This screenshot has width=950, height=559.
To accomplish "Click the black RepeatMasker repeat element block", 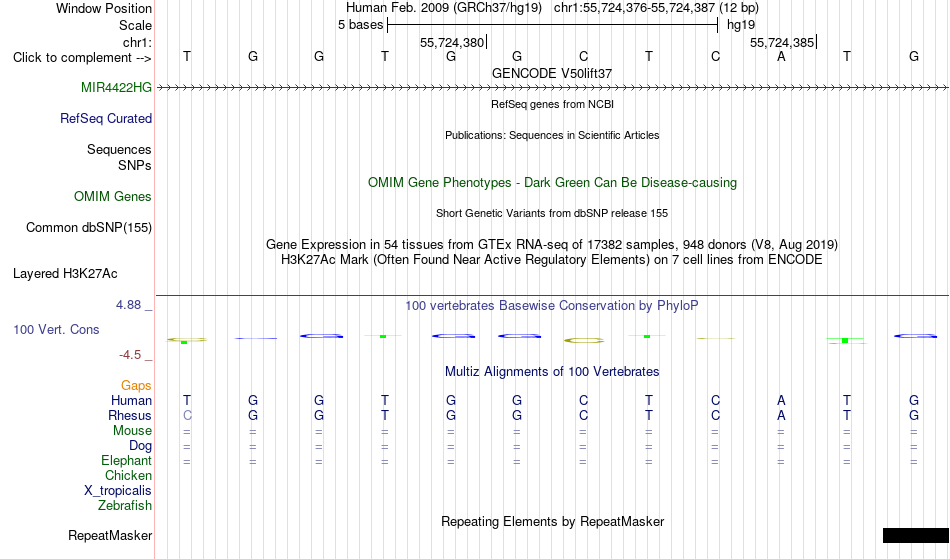I will 916,535.
